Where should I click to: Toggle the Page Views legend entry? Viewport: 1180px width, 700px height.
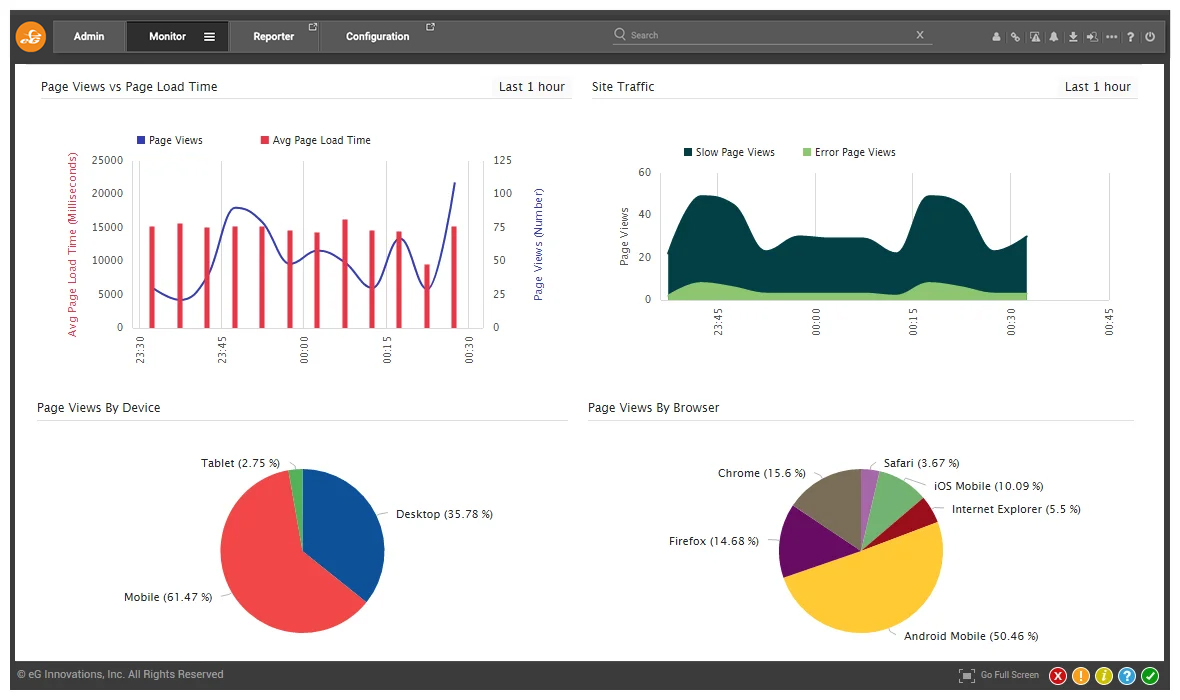(x=169, y=140)
